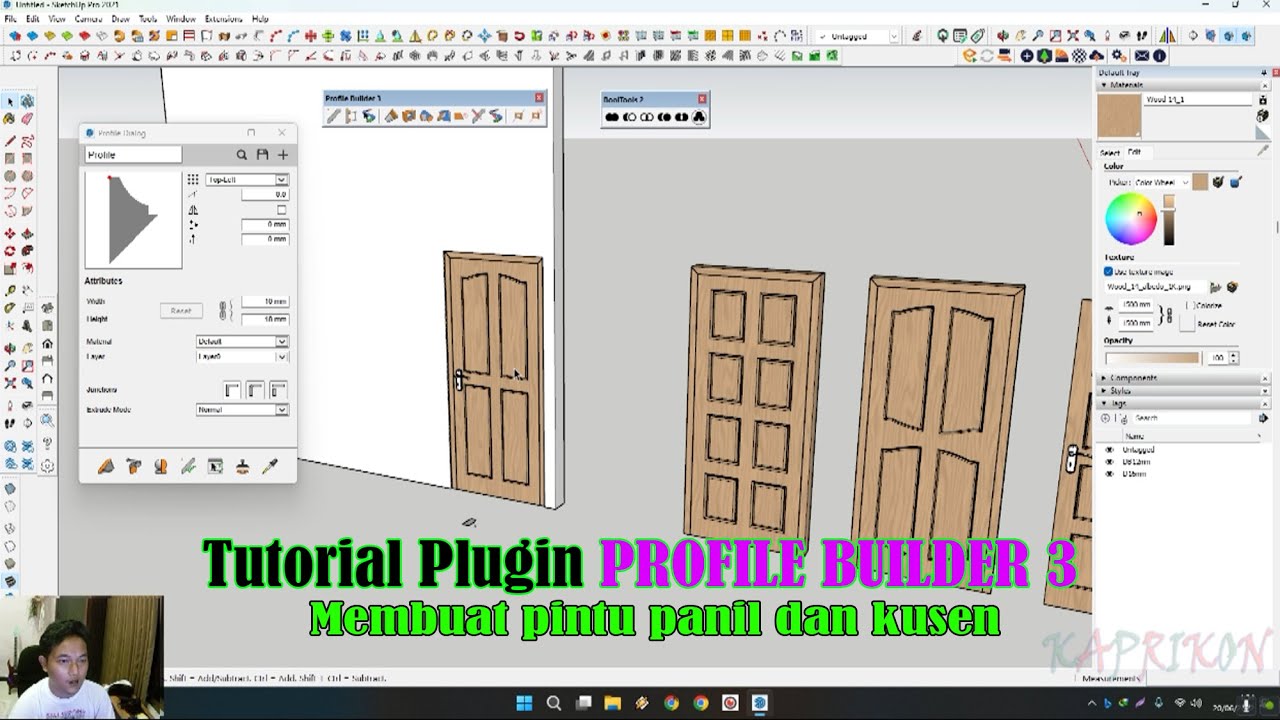Image resolution: width=1280 pixels, height=720 pixels.
Task: Open the Extrude Mode Normal dropdown
Action: coord(242,410)
